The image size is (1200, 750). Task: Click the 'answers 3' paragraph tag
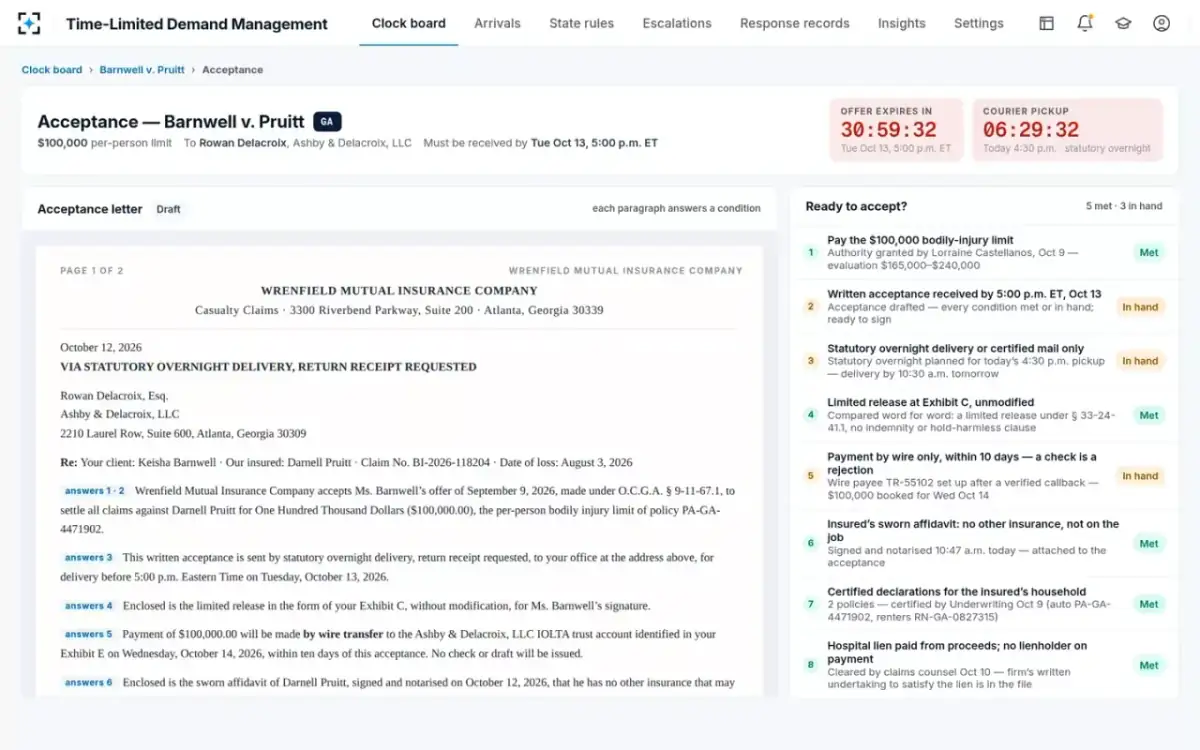point(88,557)
